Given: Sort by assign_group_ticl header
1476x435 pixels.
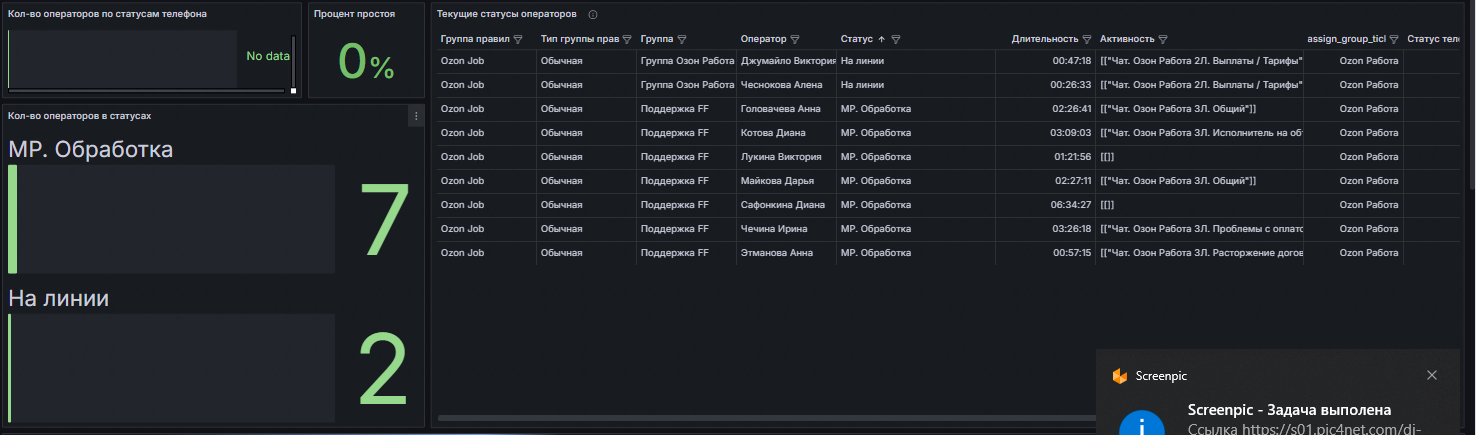Looking at the screenshot, I should [1347, 39].
